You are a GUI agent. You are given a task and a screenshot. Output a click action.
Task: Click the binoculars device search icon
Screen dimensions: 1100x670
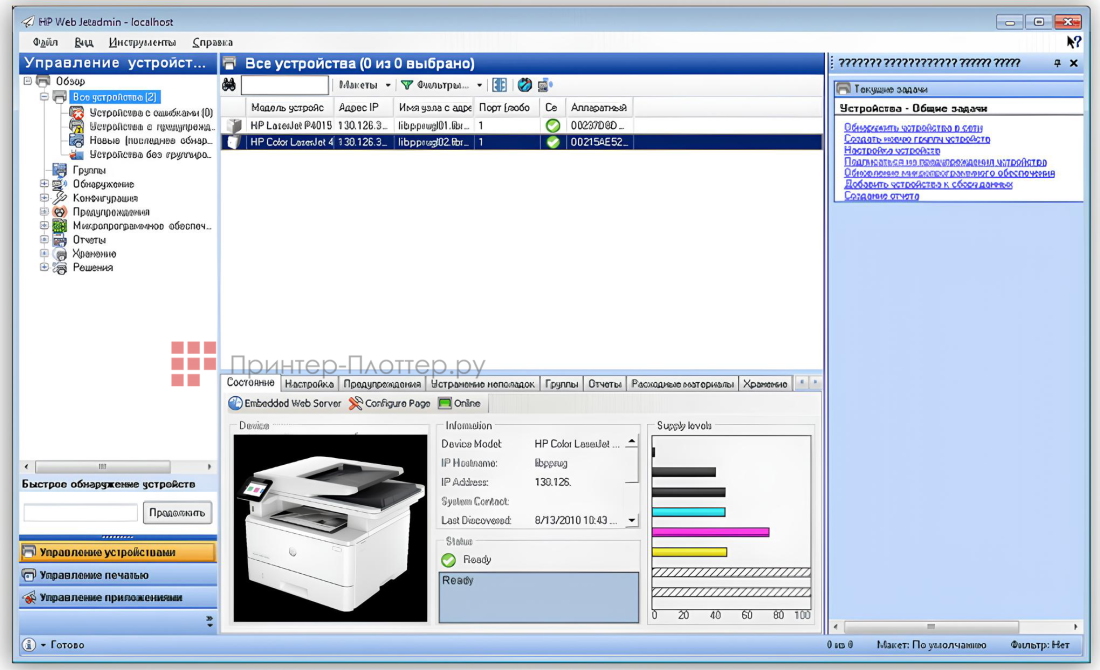pyautogui.click(x=228, y=85)
